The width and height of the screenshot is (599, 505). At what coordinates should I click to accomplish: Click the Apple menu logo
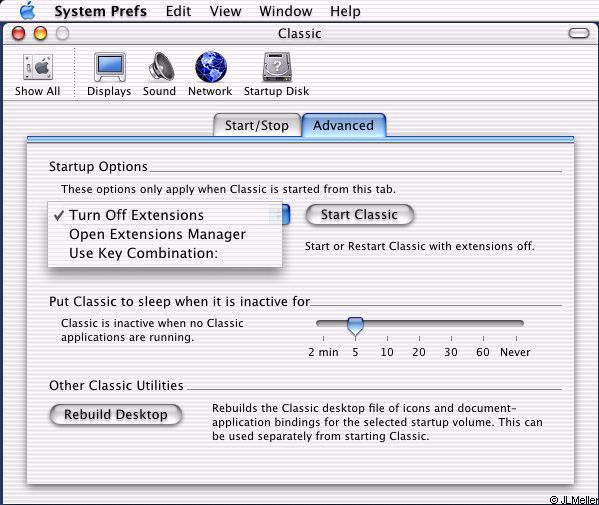(x=28, y=10)
